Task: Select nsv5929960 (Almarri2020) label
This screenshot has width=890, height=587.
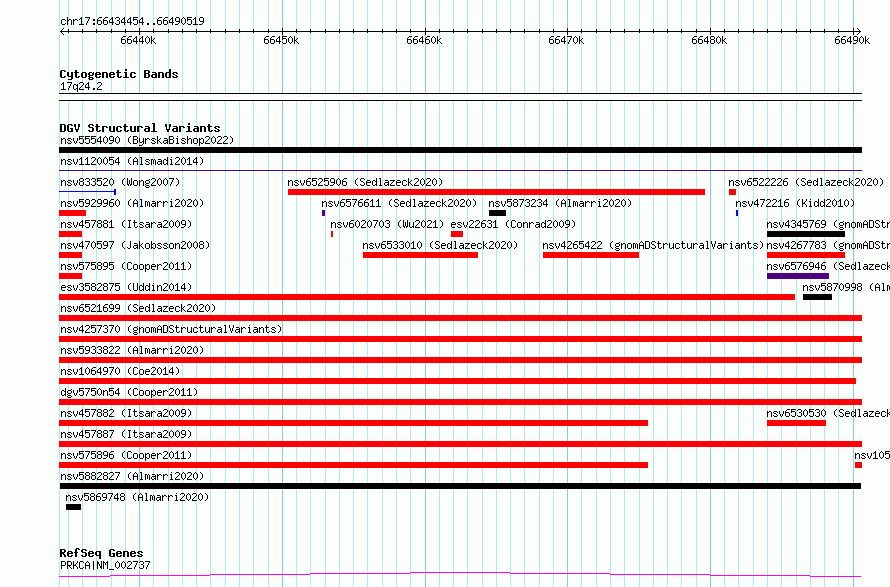Action: point(132,203)
